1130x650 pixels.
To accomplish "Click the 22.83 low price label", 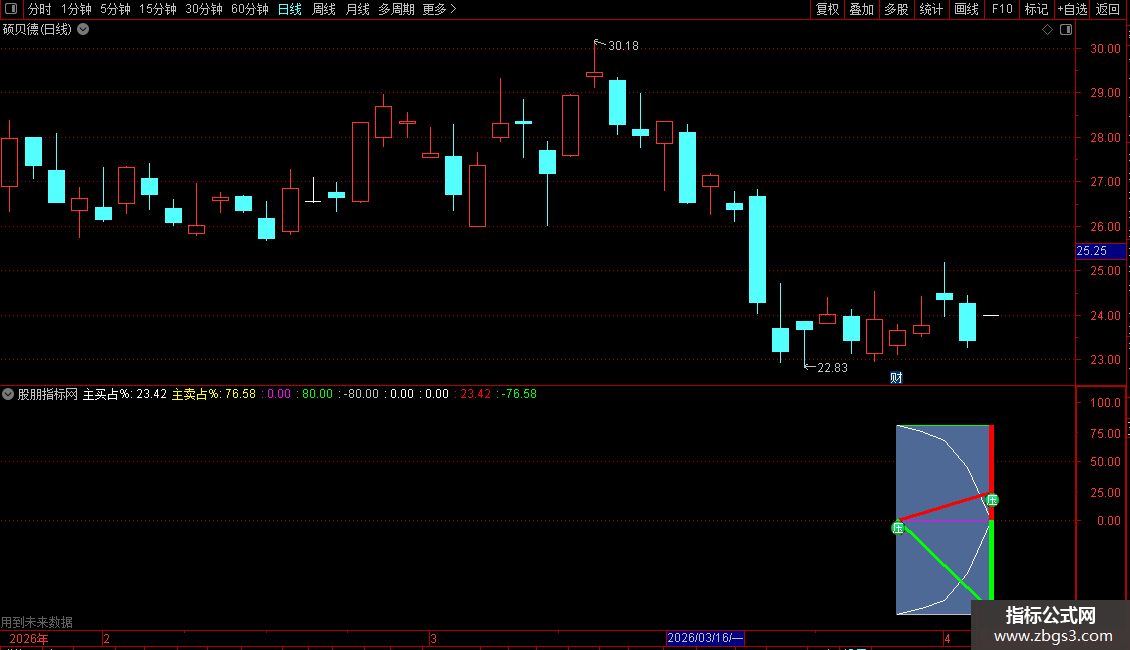I will (832, 368).
